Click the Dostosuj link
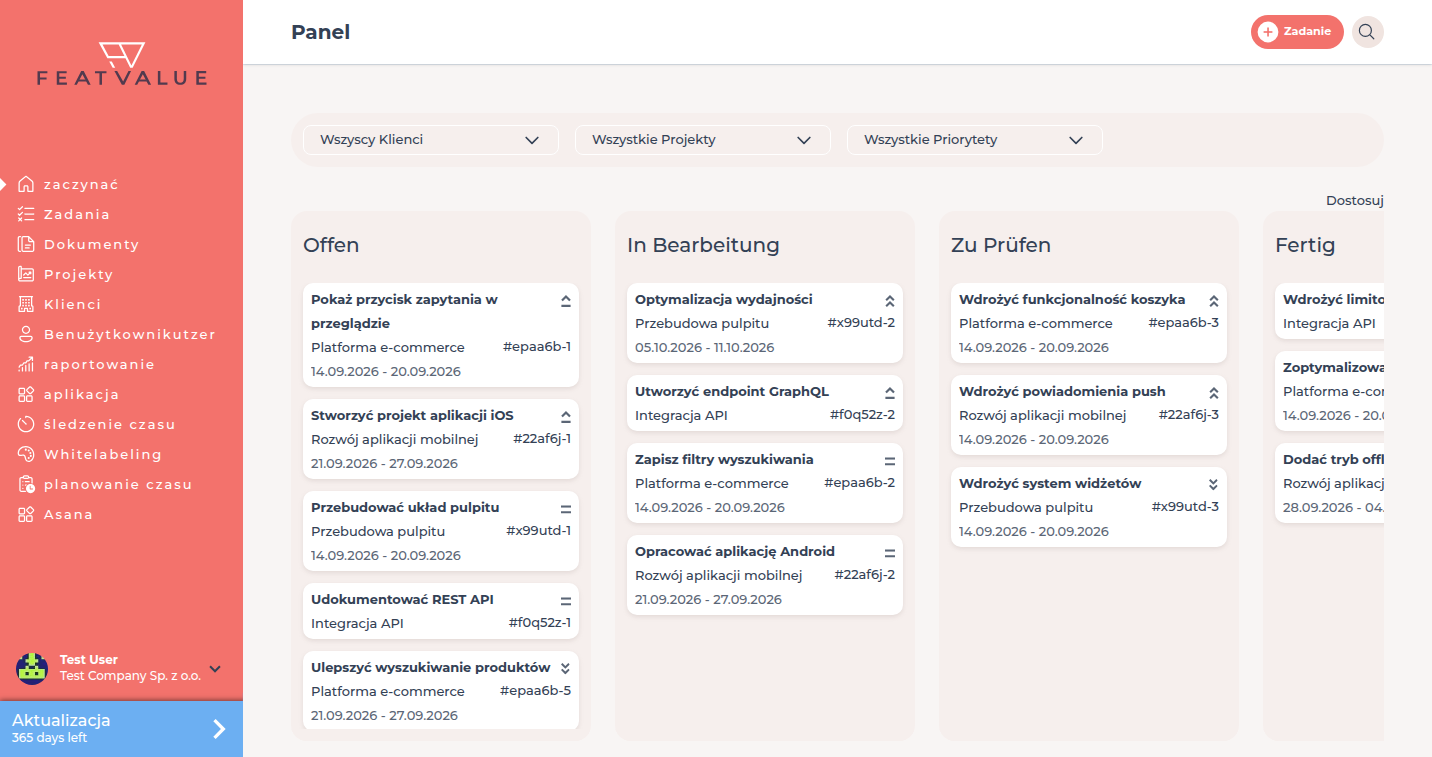 (1355, 201)
